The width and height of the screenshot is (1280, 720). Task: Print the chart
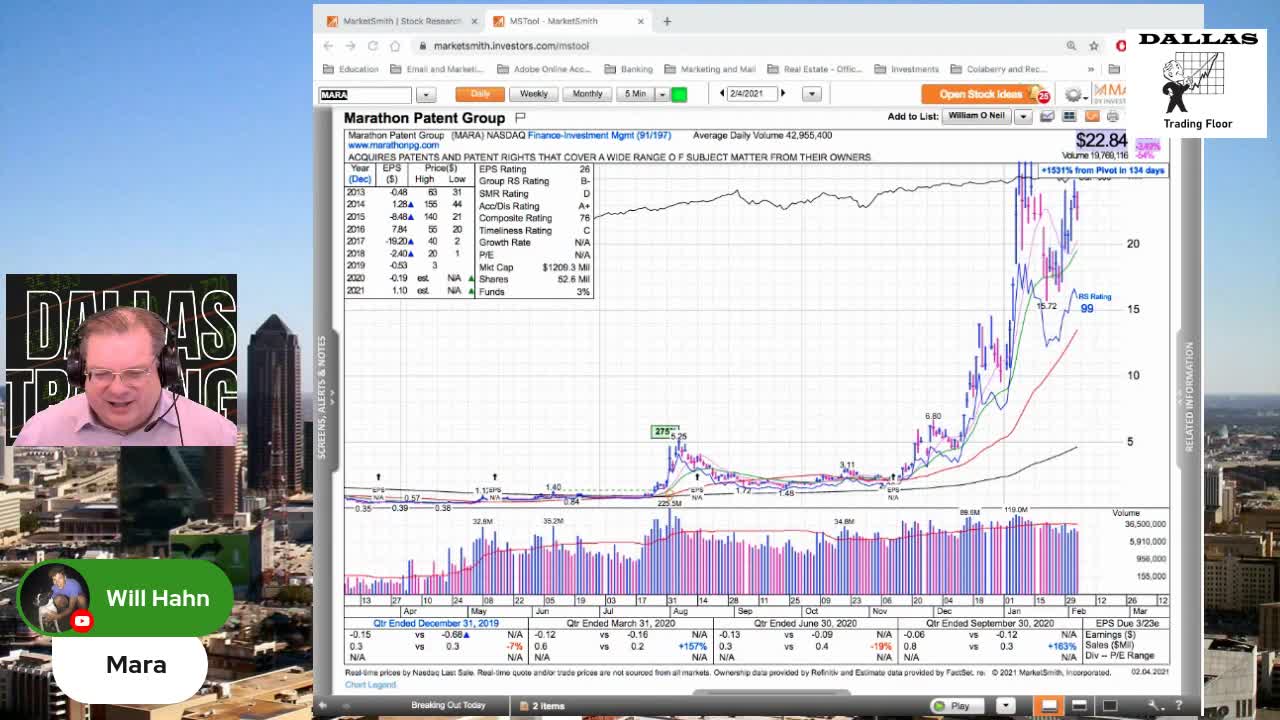tap(1112, 117)
